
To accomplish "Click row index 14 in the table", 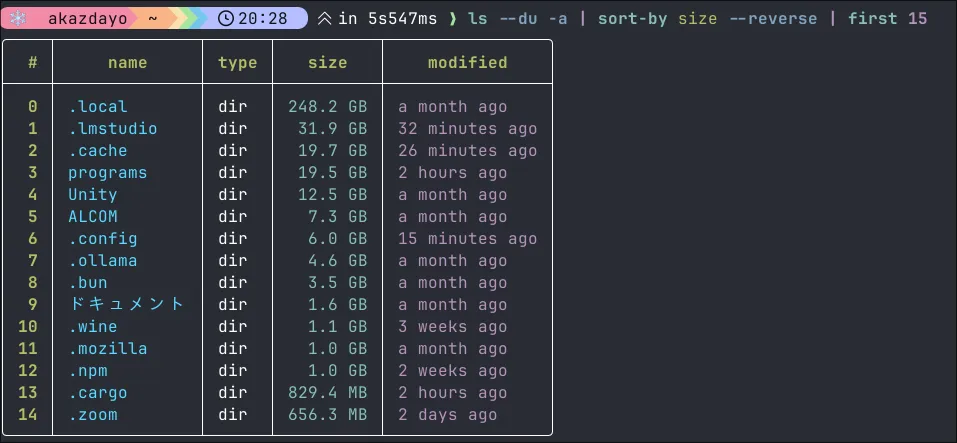I will pos(28,415).
